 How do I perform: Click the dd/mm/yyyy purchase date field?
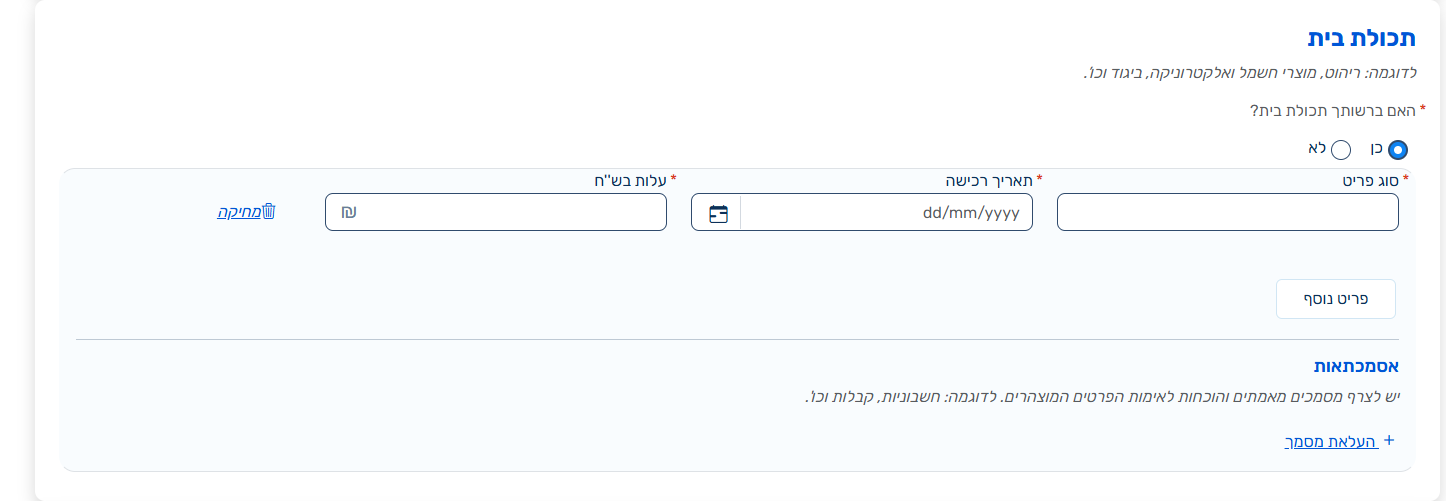886,212
